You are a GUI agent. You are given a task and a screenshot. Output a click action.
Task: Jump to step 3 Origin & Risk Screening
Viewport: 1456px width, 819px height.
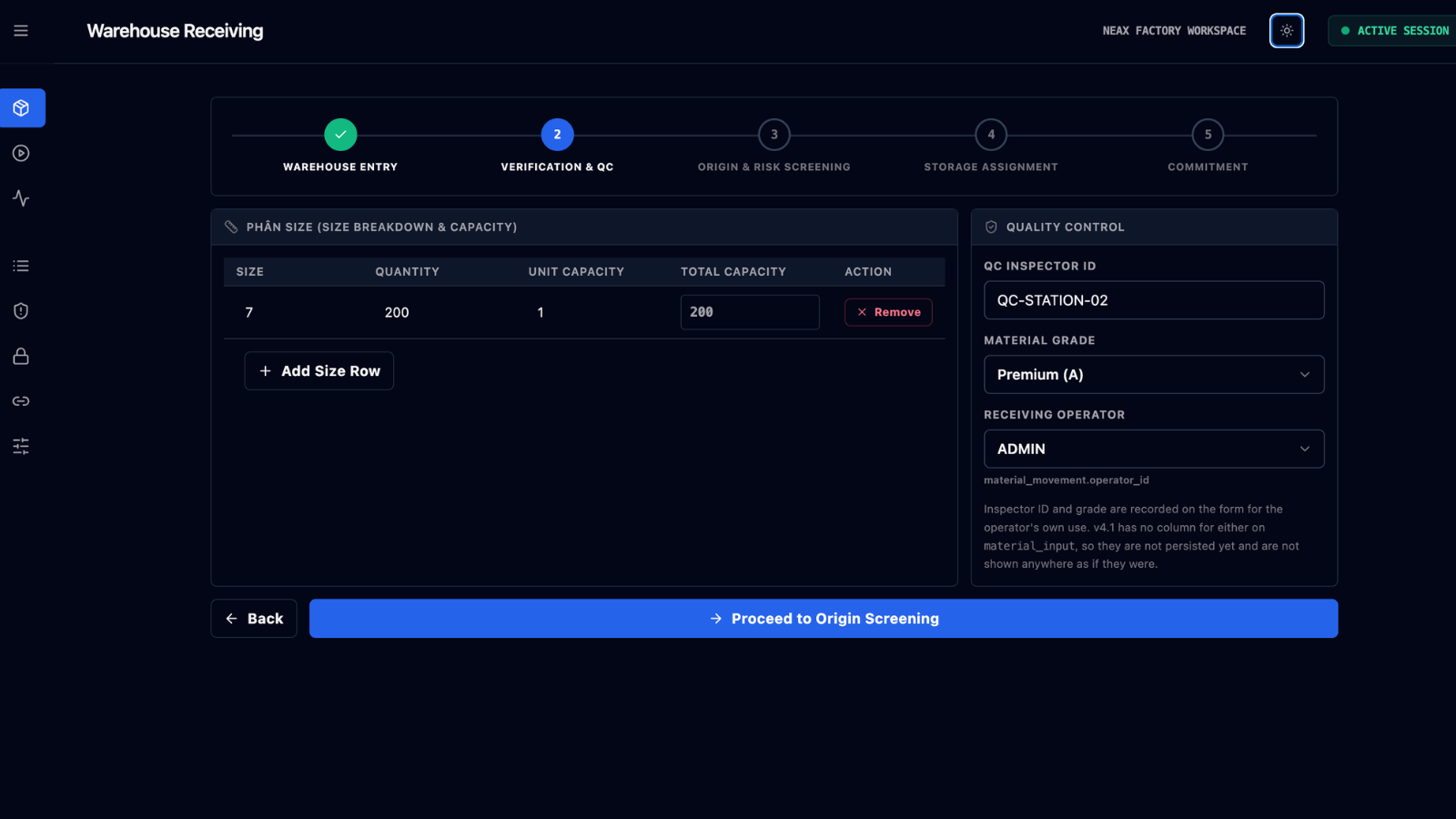tap(774, 146)
